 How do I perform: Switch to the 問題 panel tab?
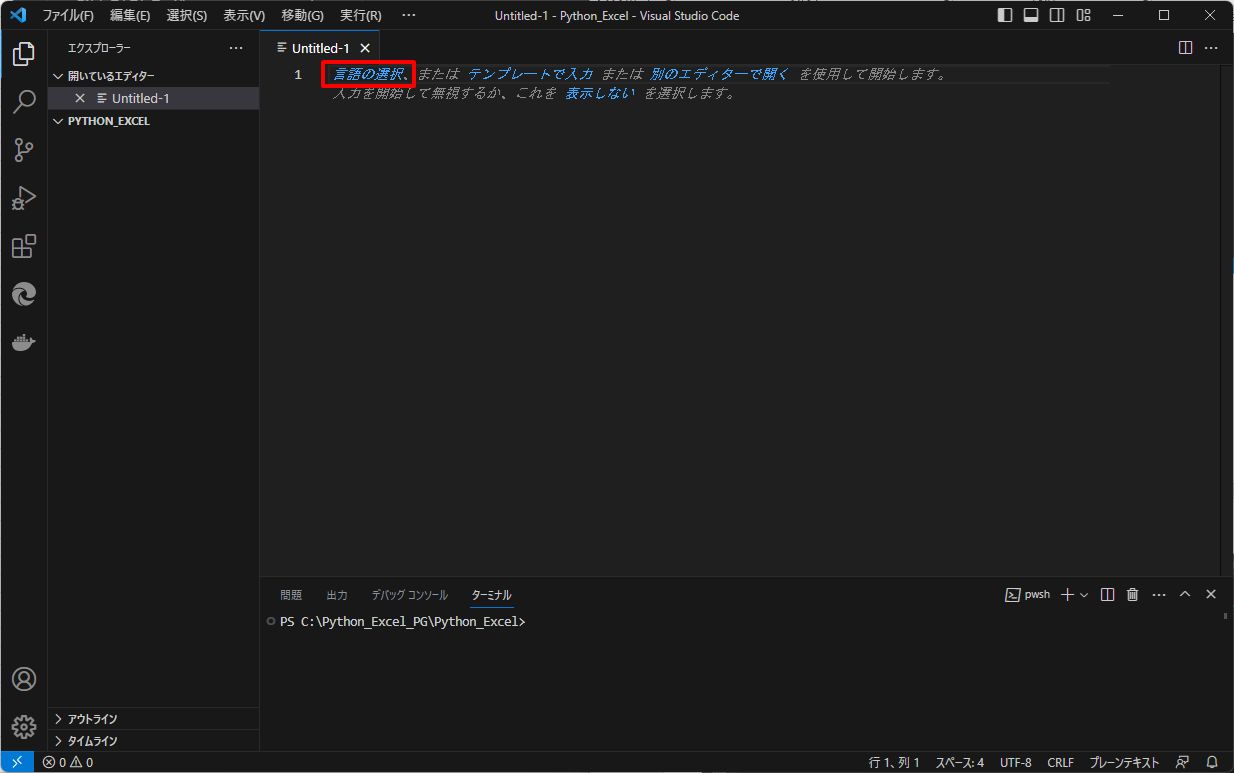point(291,594)
